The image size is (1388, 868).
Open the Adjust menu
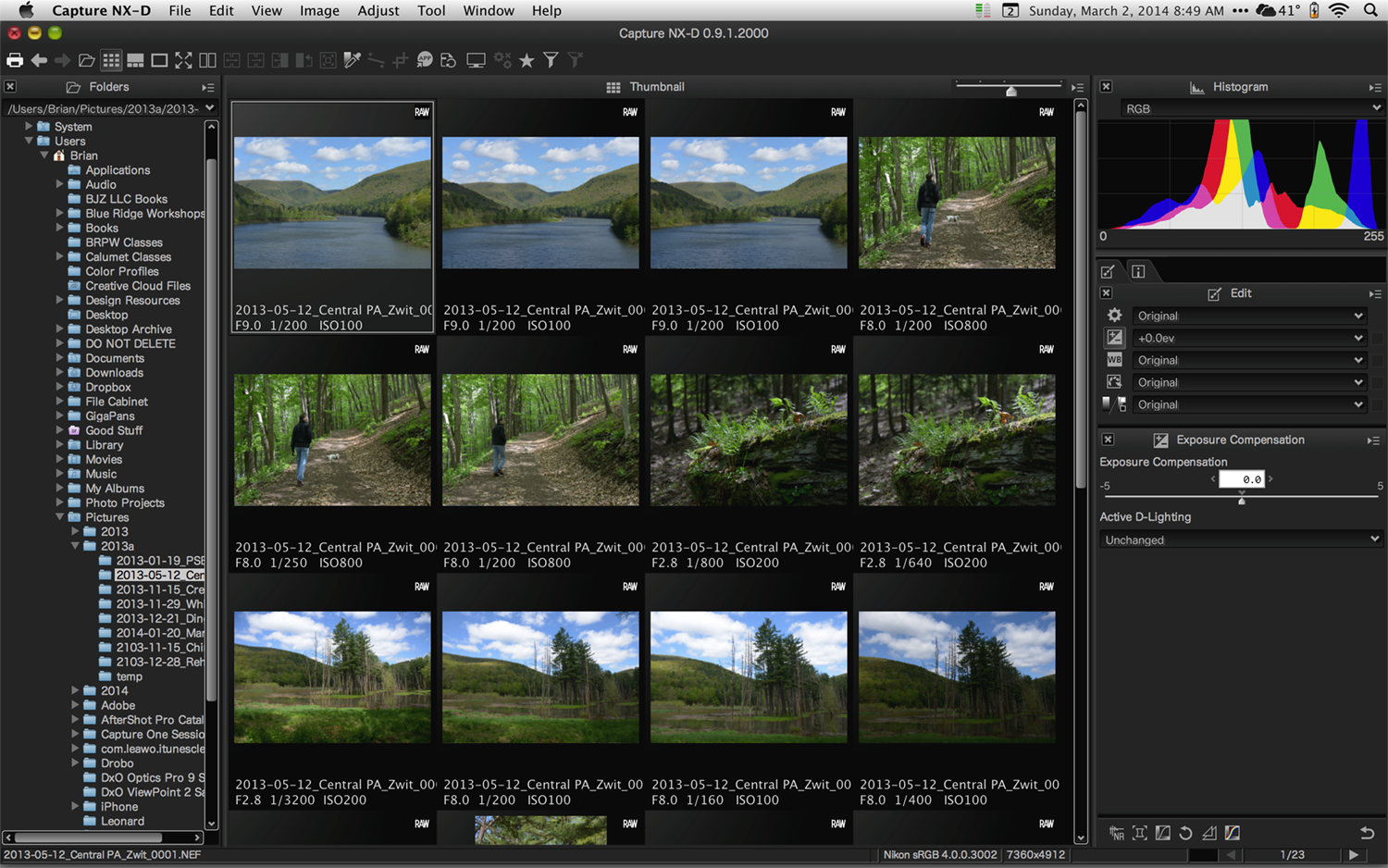[x=378, y=11]
